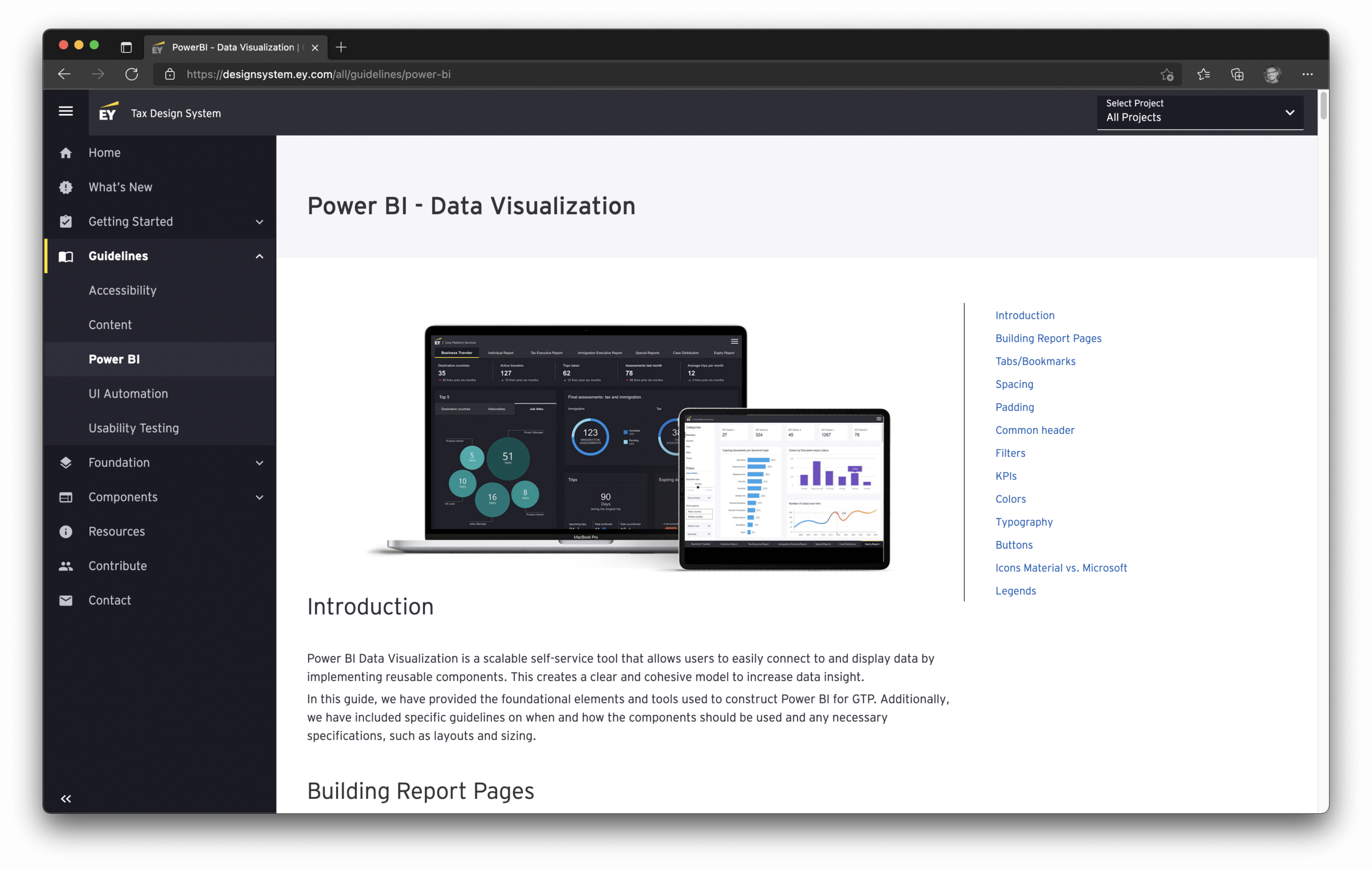Click the browser refresh icon
This screenshot has width=1372, height=870.
(x=132, y=74)
